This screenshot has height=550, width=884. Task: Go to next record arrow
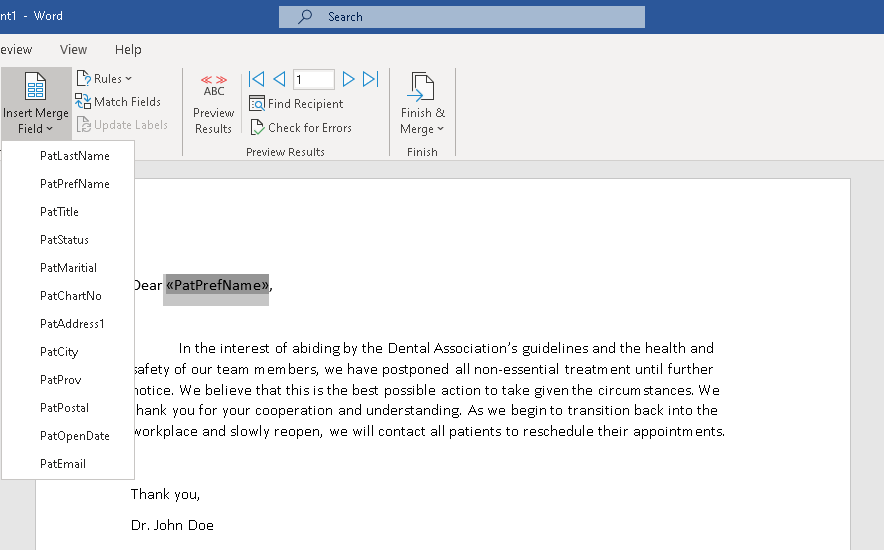pyautogui.click(x=349, y=79)
